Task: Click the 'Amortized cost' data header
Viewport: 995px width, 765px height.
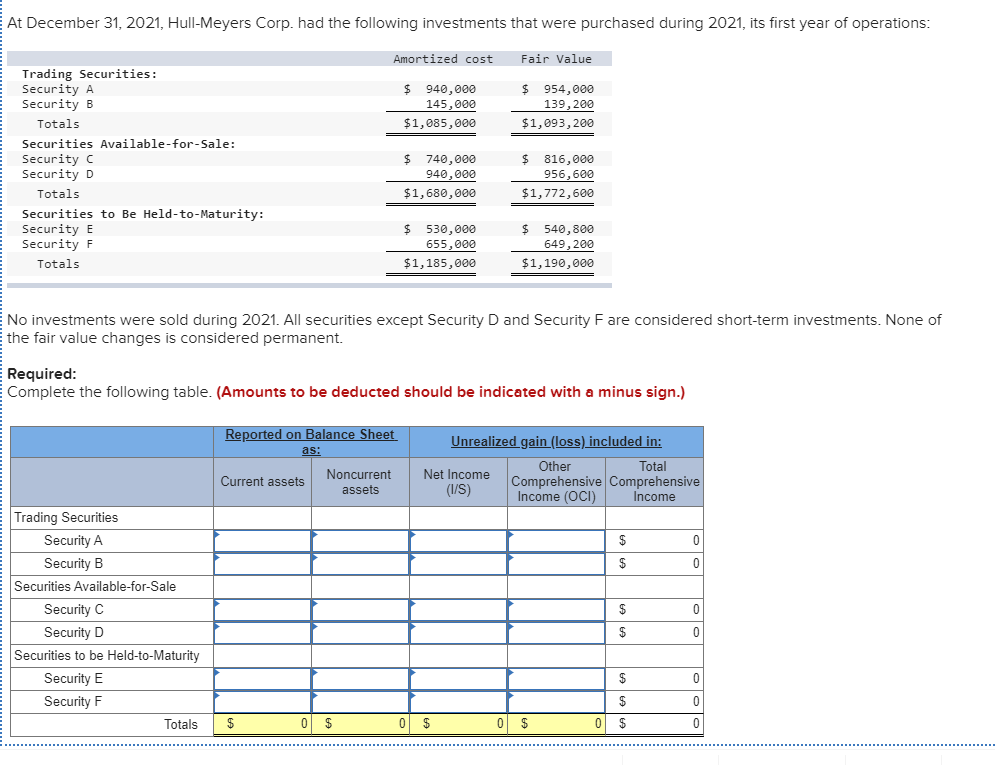Action: click(x=443, y=59)
